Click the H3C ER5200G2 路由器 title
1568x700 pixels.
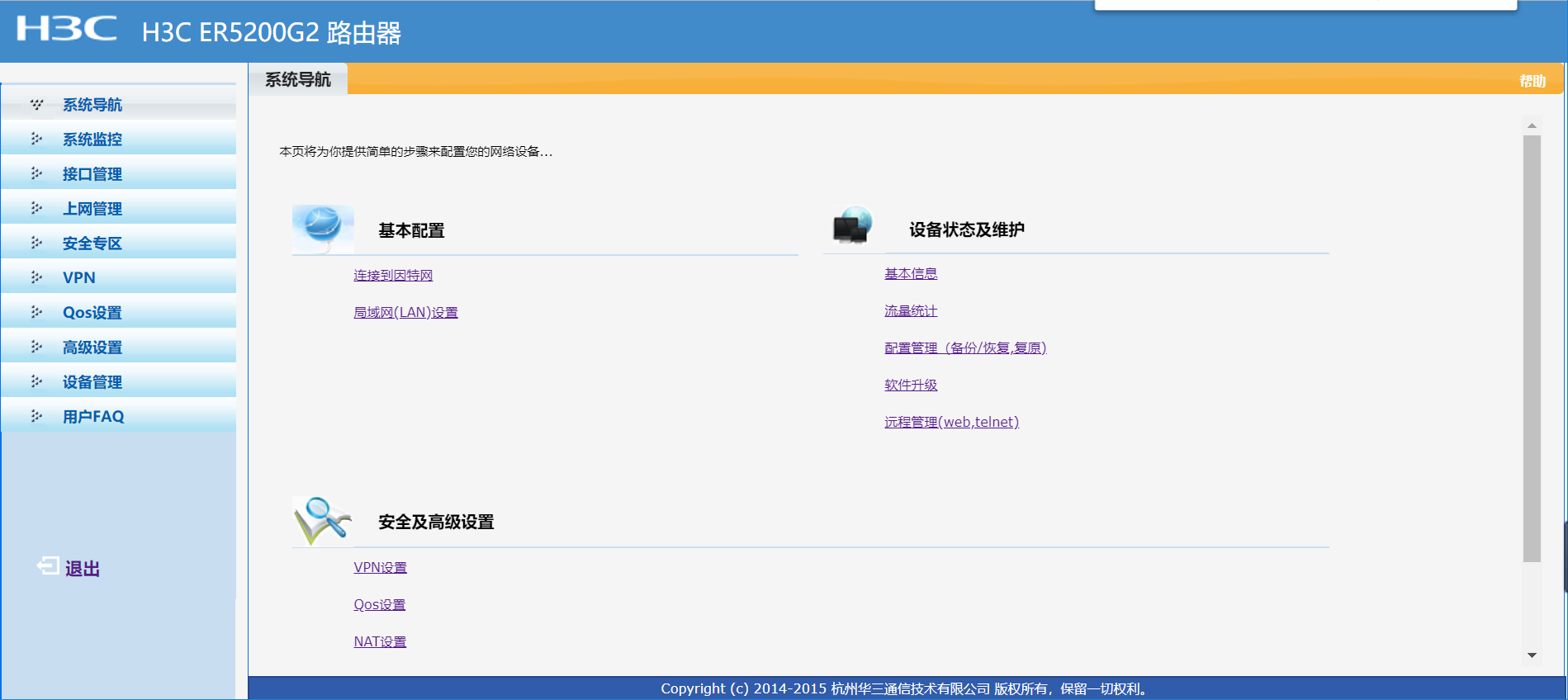tap(271, 33)
